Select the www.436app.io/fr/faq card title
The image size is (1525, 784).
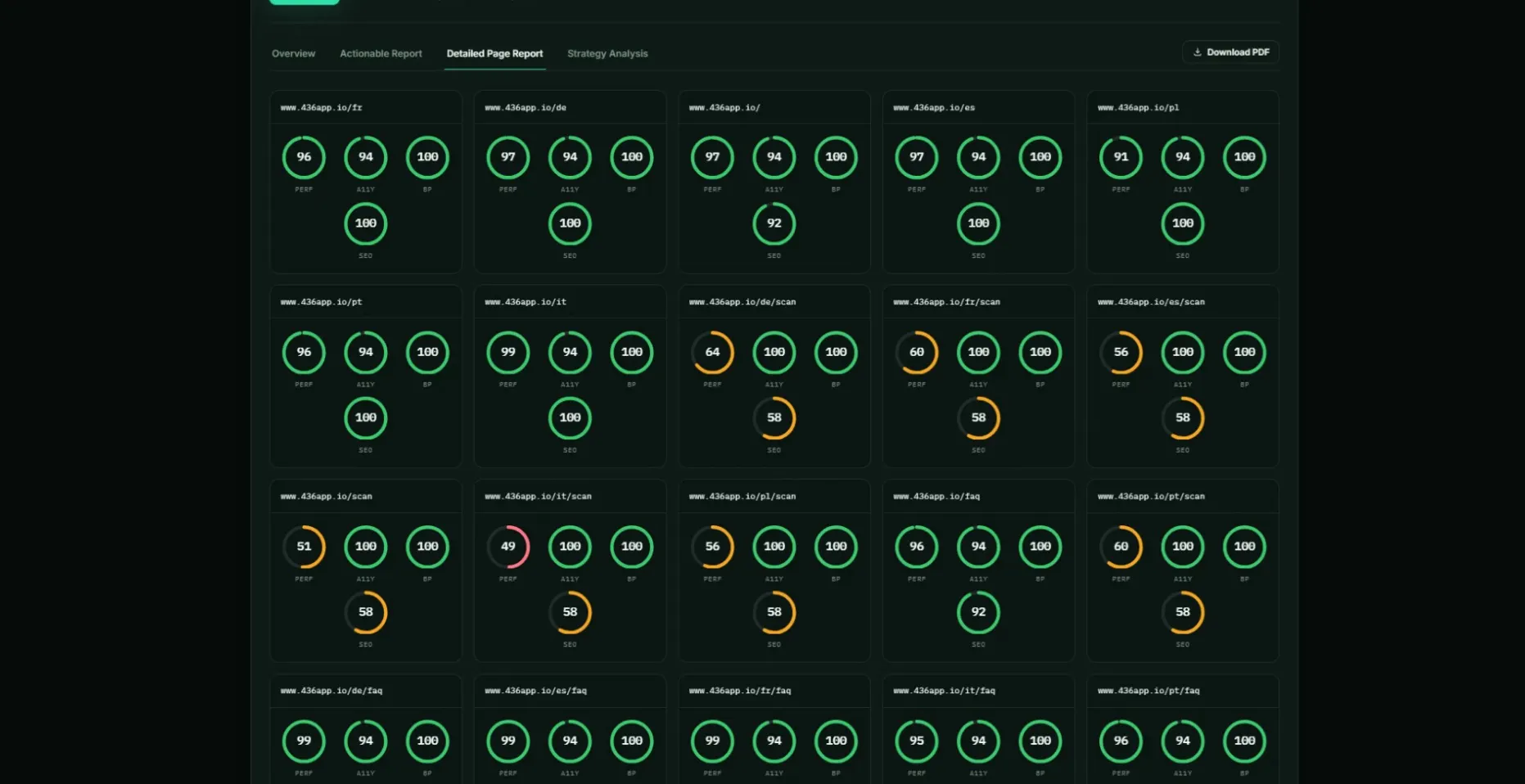coord(740,691)
